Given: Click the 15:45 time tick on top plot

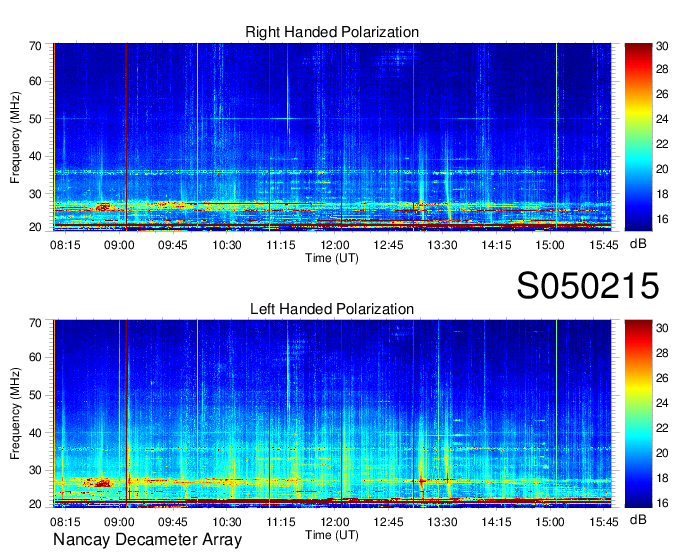Looking at the screenshot, I should pos(604,245).
